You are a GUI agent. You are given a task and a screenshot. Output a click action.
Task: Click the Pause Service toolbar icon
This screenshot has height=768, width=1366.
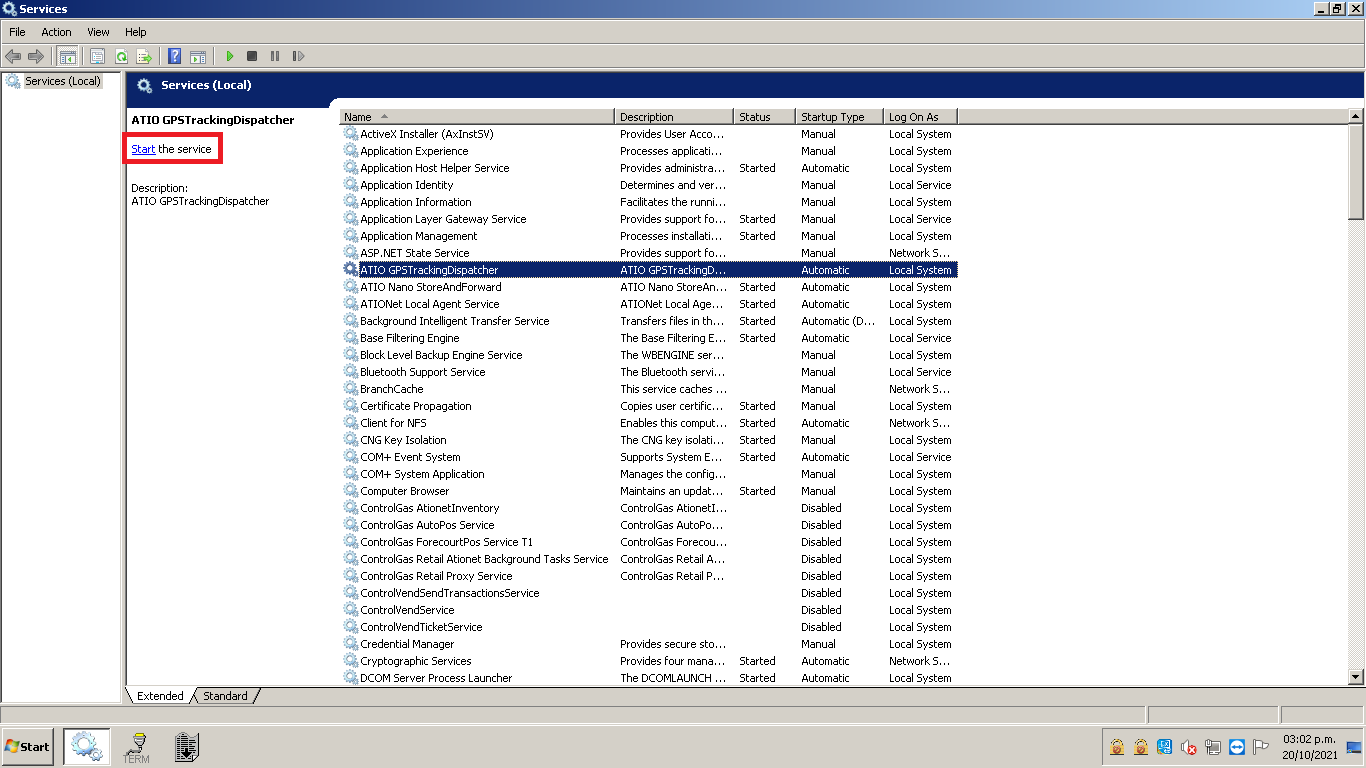275,57
